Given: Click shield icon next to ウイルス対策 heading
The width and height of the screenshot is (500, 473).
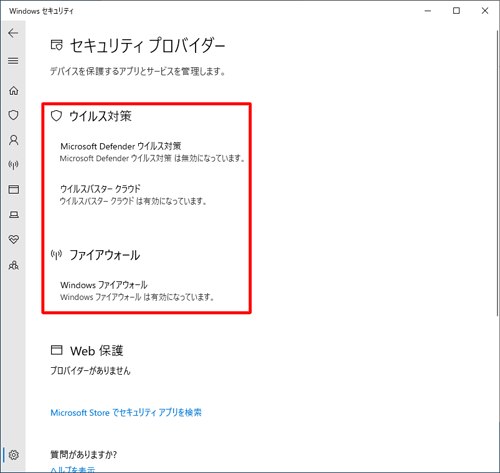Looking at the screenshot, I should (x=56, y=116).
